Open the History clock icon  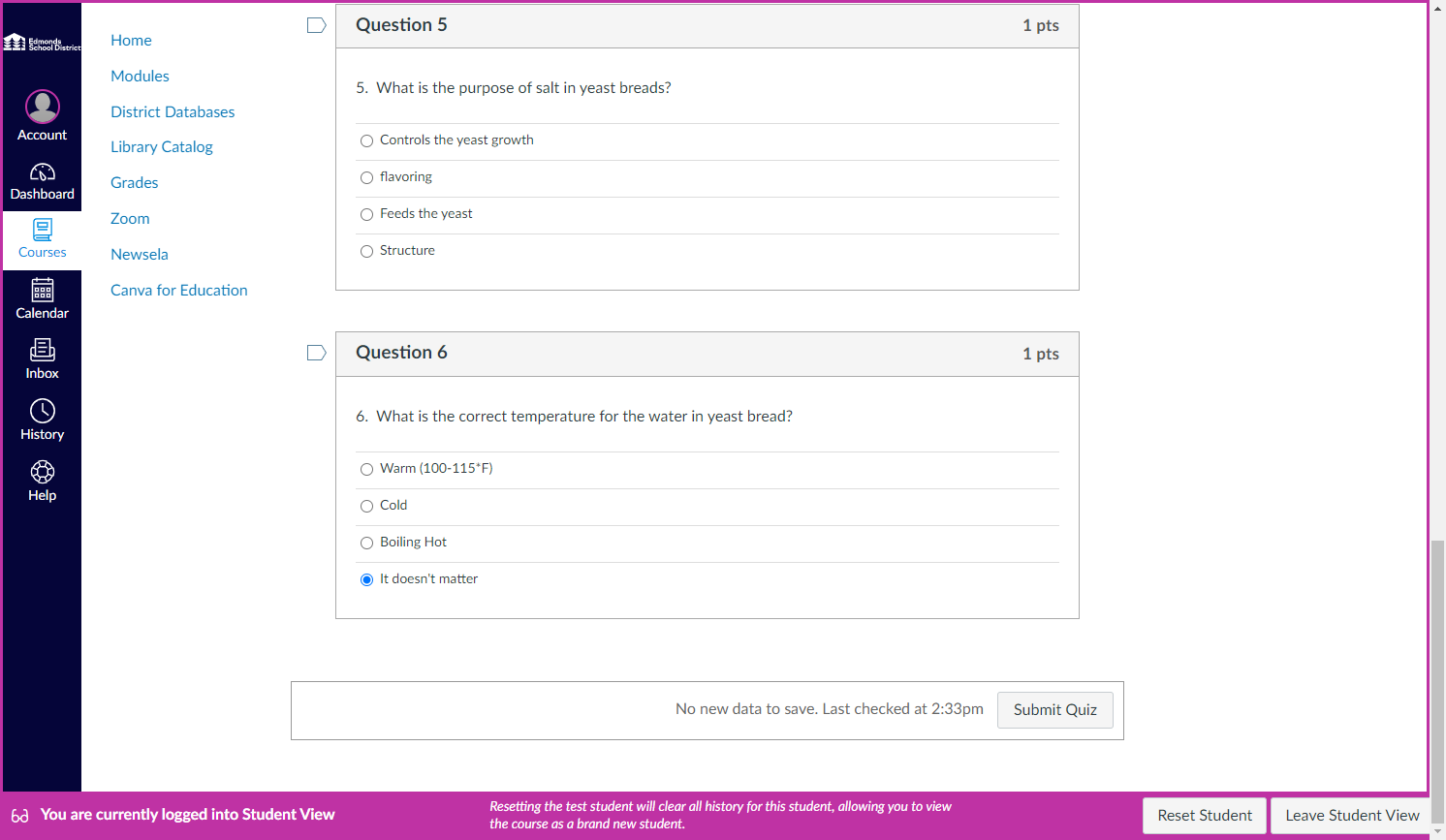pos(43,411)
